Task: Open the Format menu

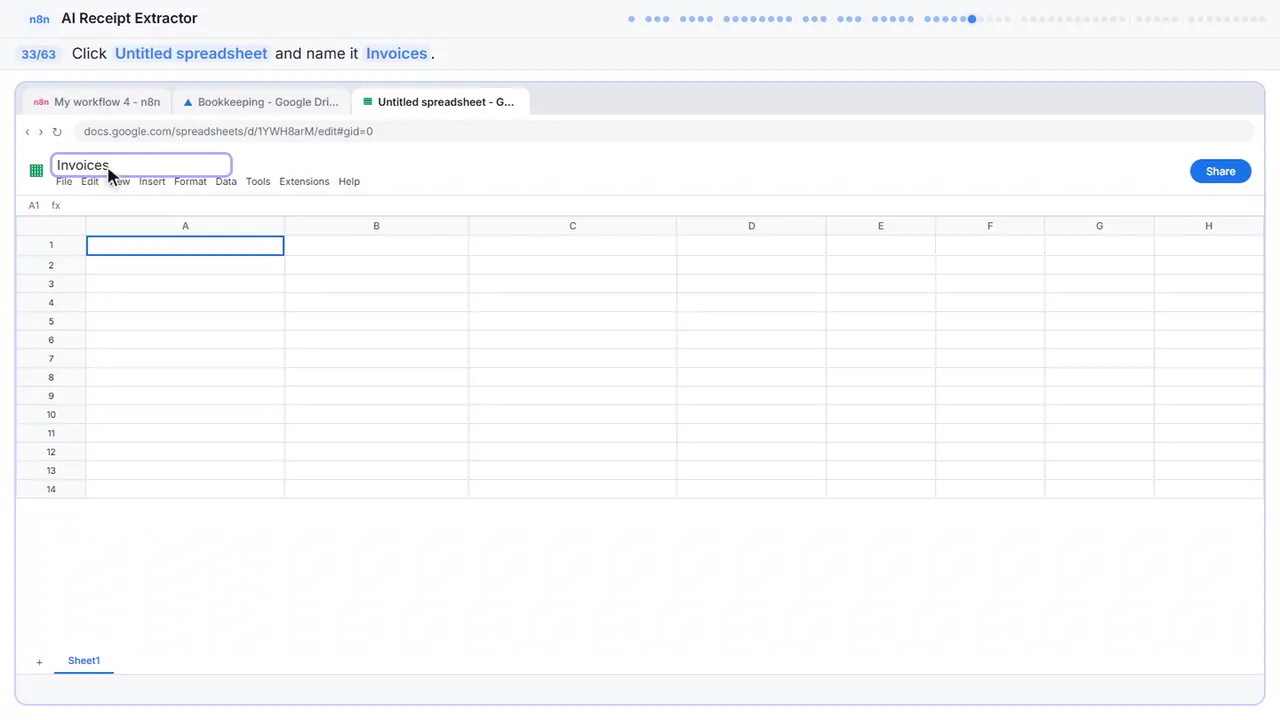Action: click(x=190, y=182)
